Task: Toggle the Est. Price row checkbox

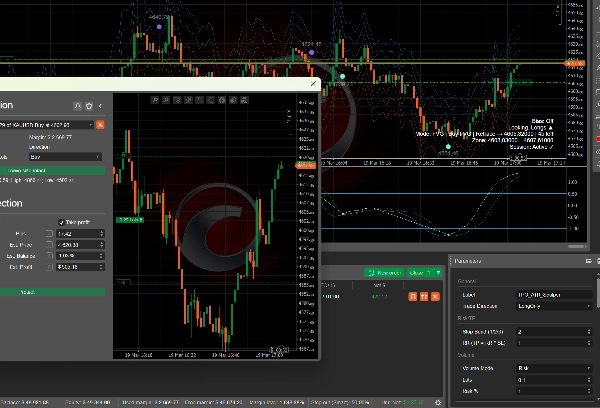Action: coord(49,245)
